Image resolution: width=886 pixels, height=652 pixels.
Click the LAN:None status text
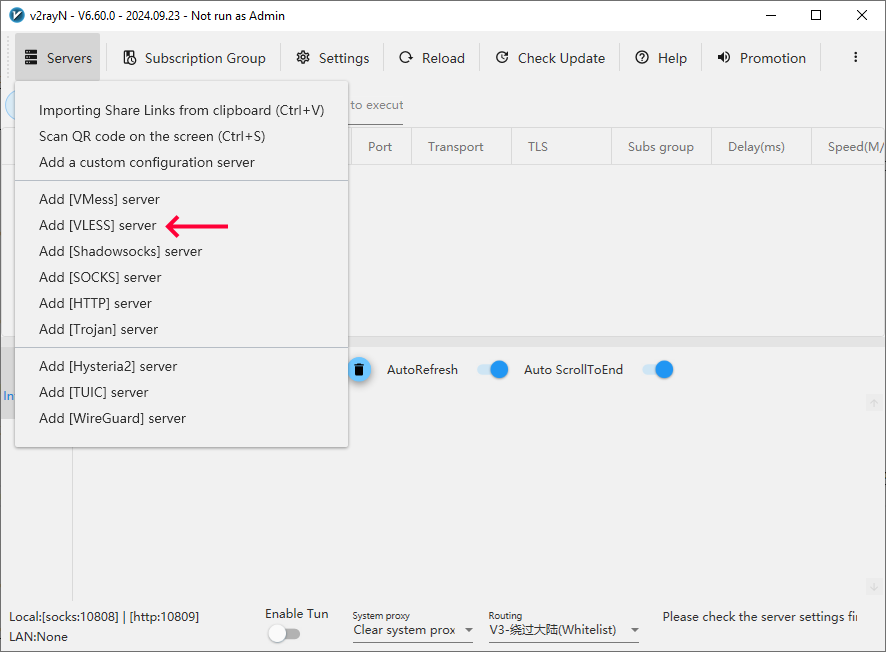(x=38, y=637)
